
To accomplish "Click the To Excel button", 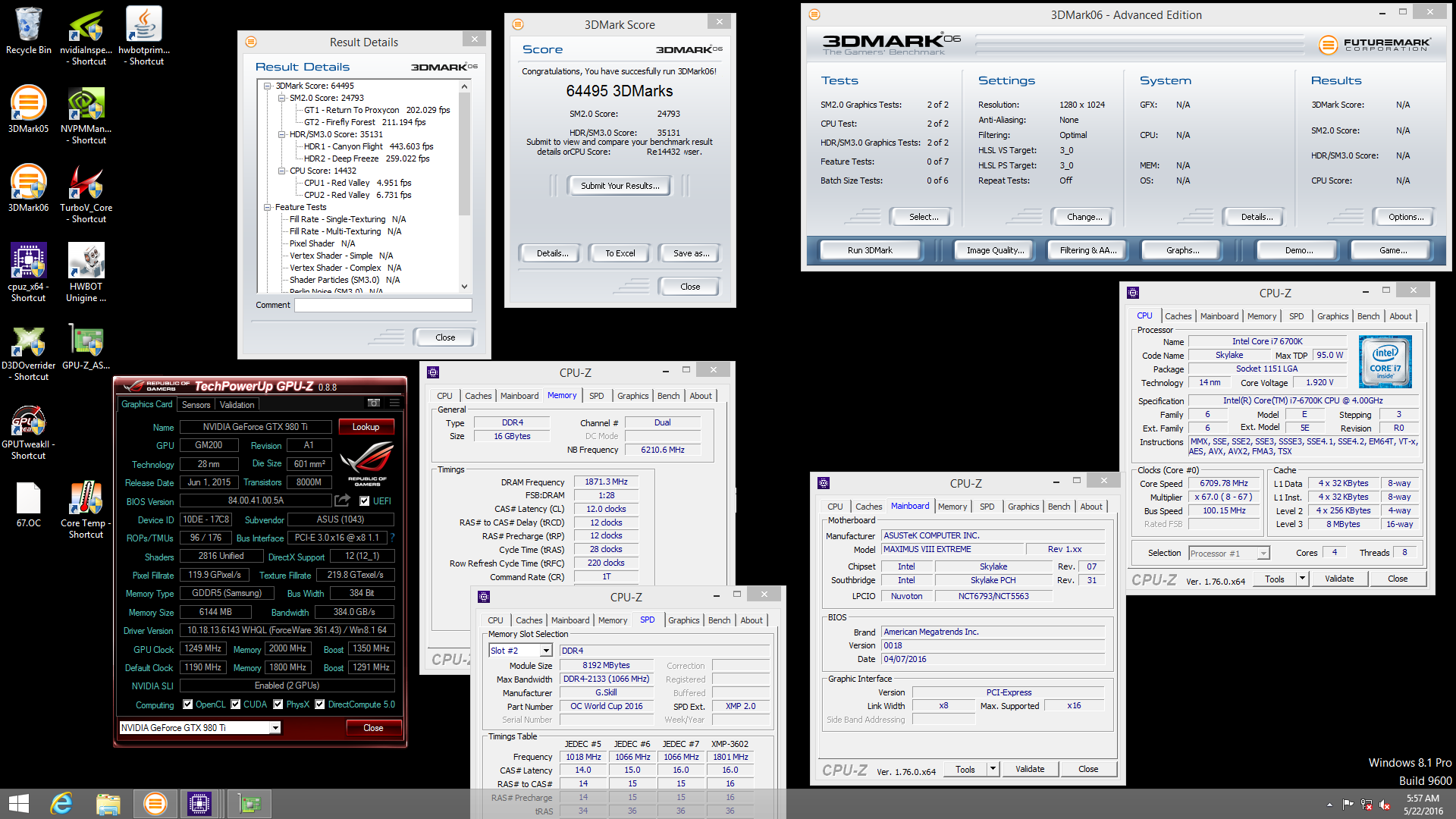I will click(x=620, y=253).
